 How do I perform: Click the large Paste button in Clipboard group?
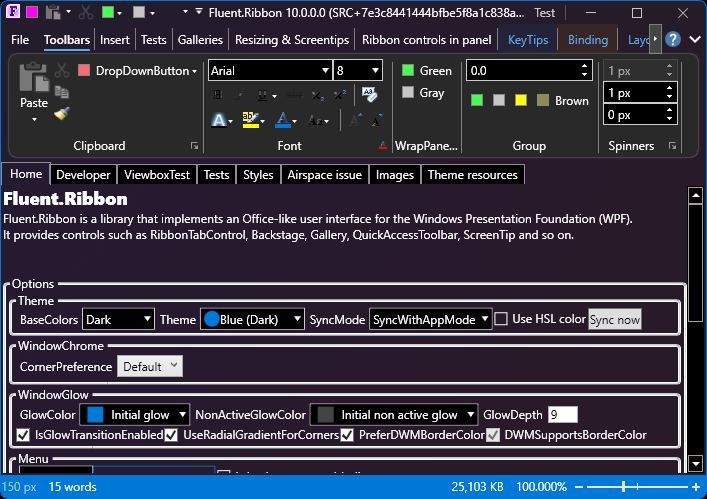(x=34, y=92)
